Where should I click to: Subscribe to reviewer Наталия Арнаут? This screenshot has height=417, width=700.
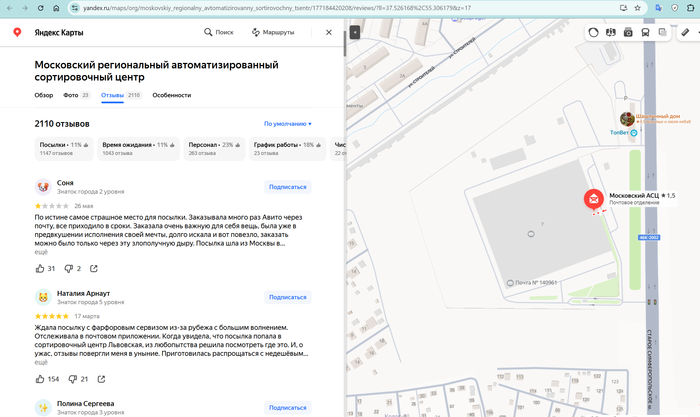tap(288, 297)
